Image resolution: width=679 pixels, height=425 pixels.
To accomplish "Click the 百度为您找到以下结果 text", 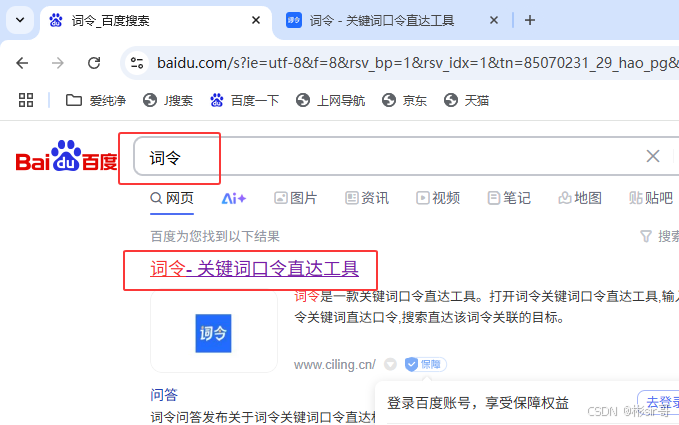I will pyautogui.click(x=215, y=237).
